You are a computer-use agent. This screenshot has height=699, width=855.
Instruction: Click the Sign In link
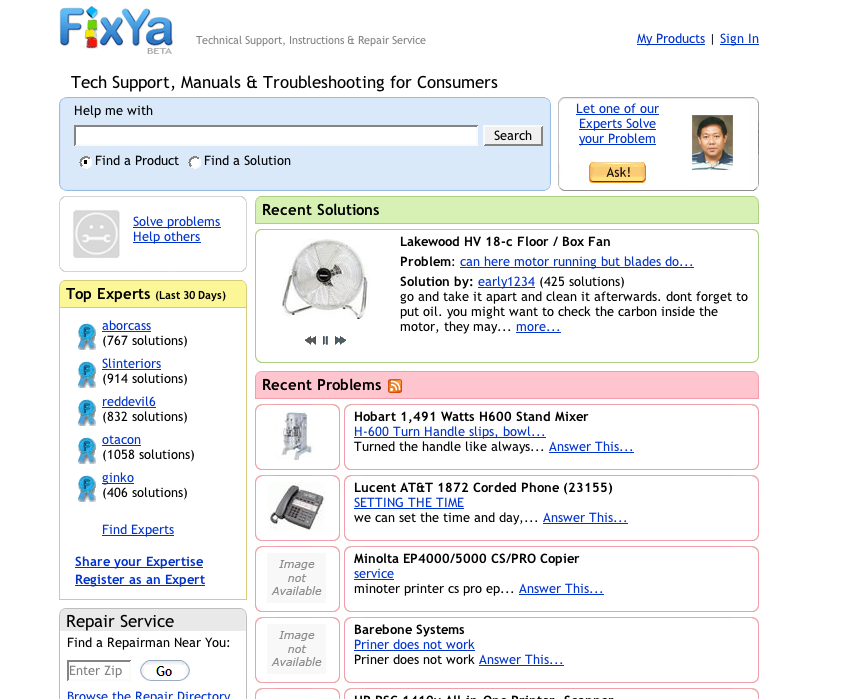[739, 39]
